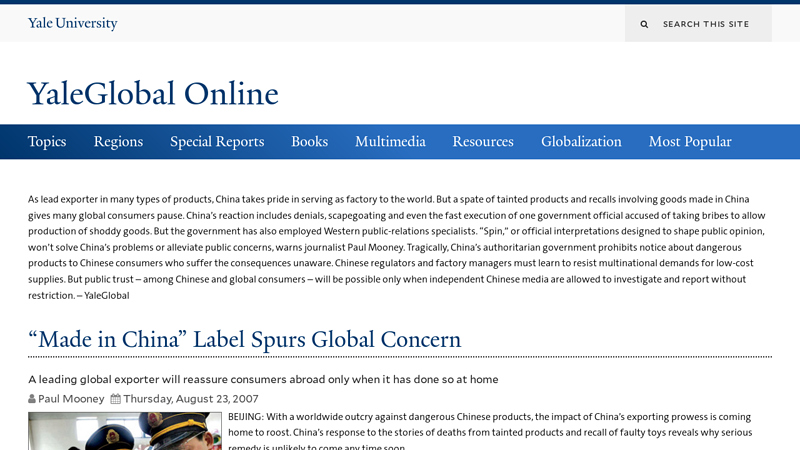Focus the Search This Site field
Viewport: 800px width, 450px height.
point(698,24)
